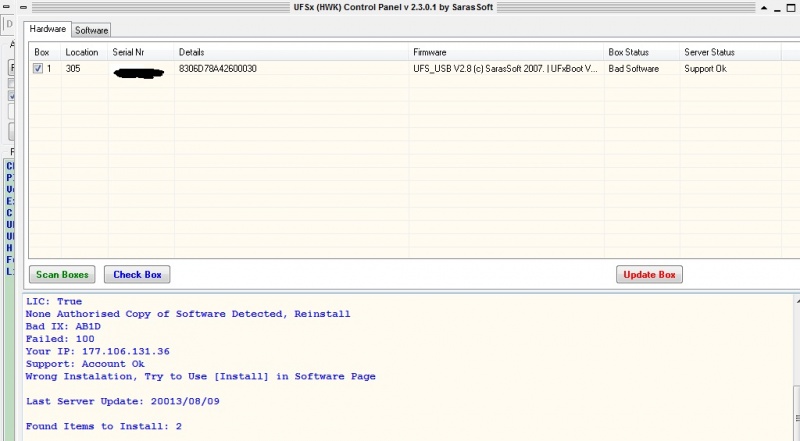Screen dimensions: 800x441
Task: Click the Check Box button
Action: pos(137,274)
